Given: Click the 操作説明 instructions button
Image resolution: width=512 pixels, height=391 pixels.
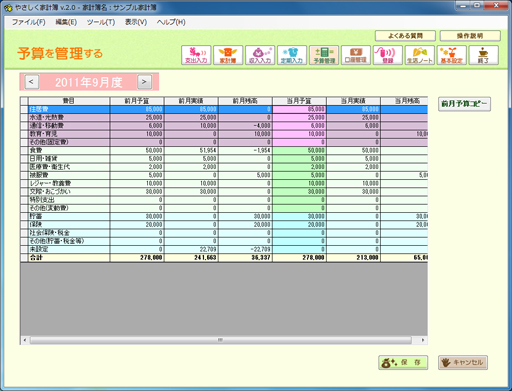Looking at the screenshot, I should pyautogui.click(x=470, y=36).
